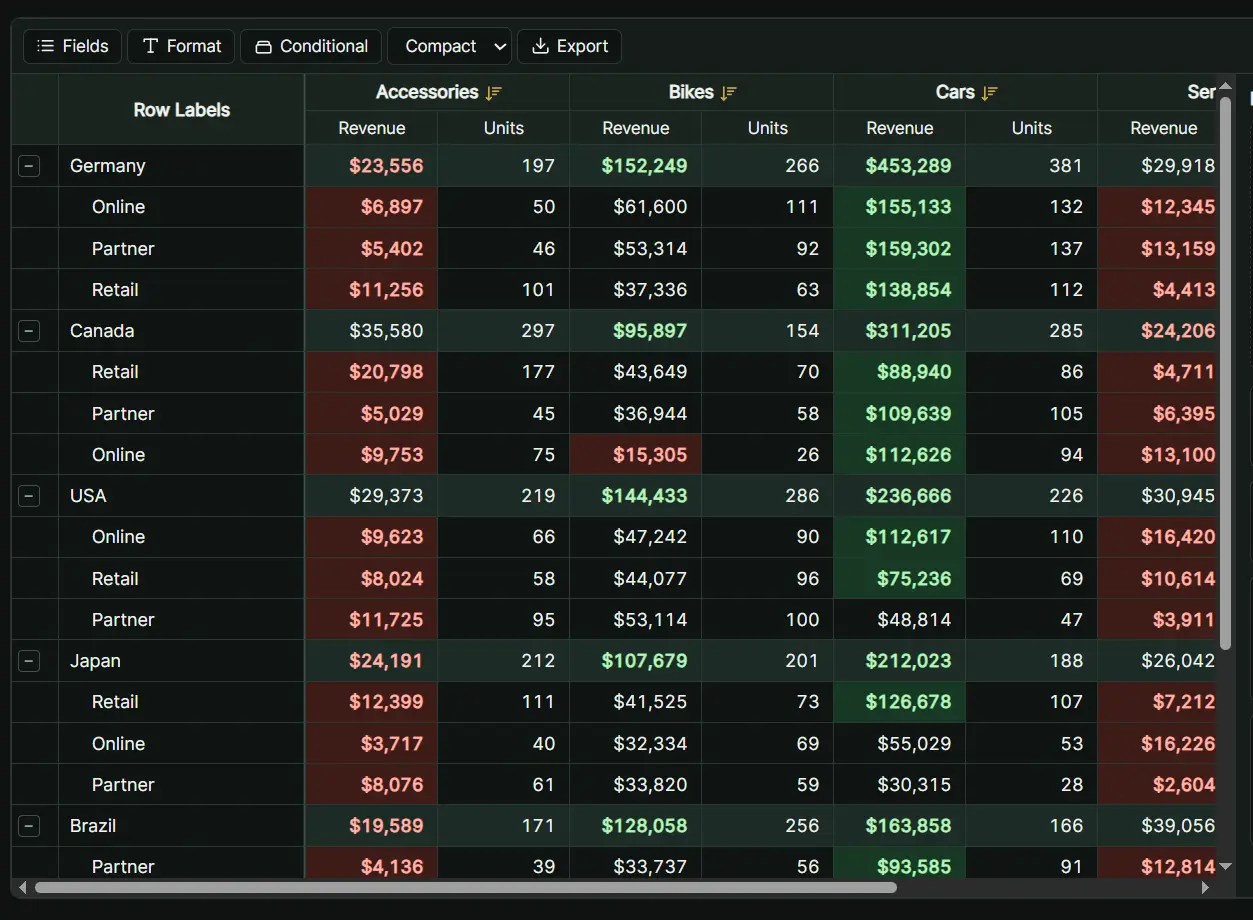Click the $3,717 Accessories revenue cell

(x=371, y=744)
